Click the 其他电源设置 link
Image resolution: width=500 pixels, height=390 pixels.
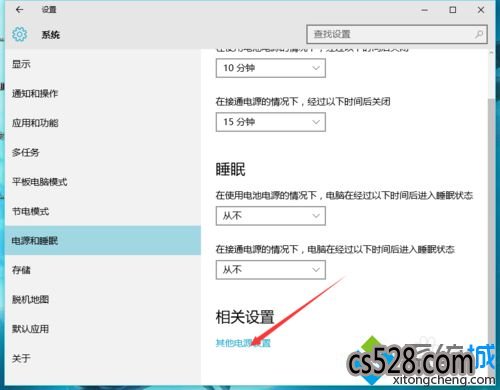243,343
